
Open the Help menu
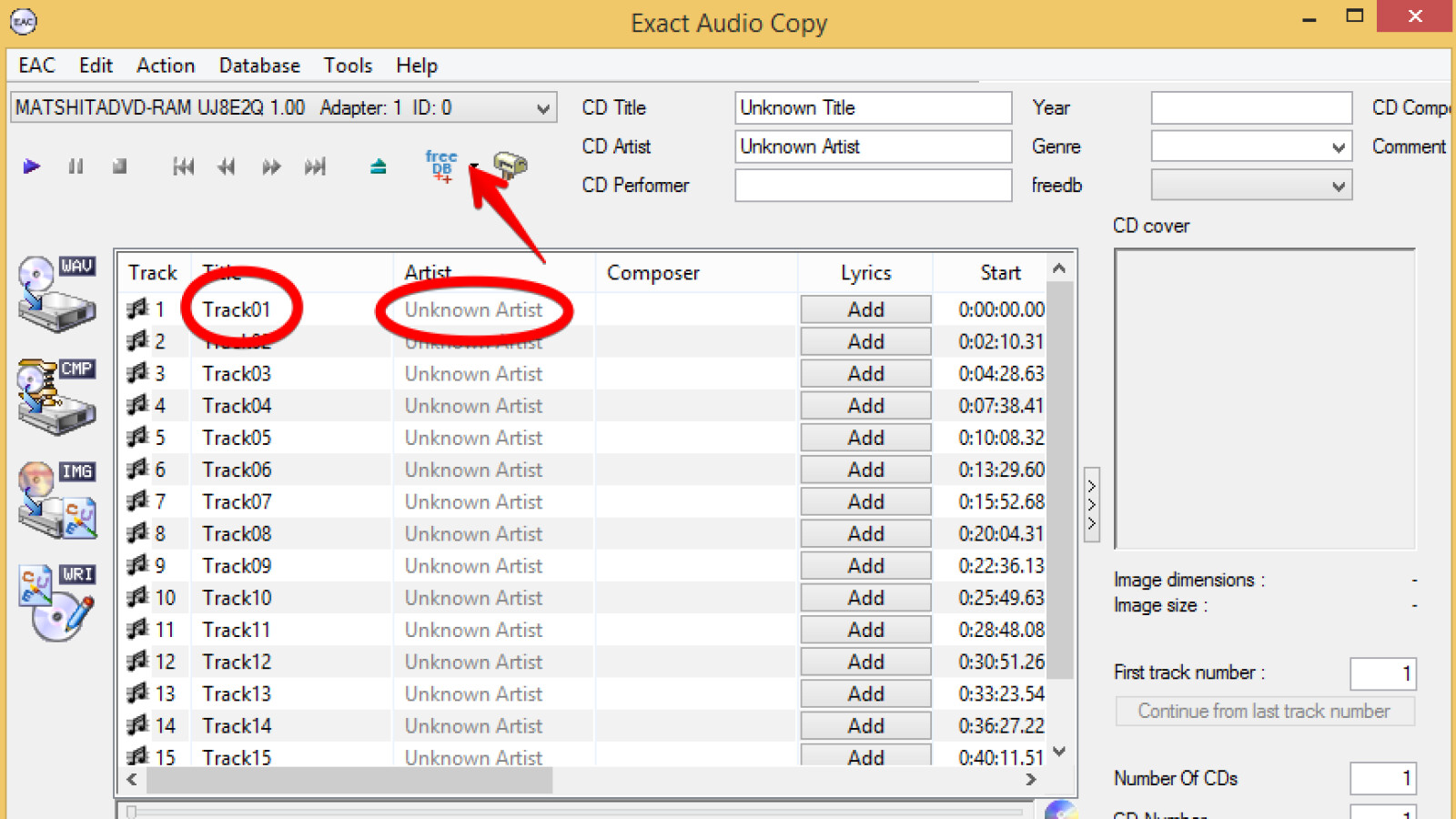point(417,66)
